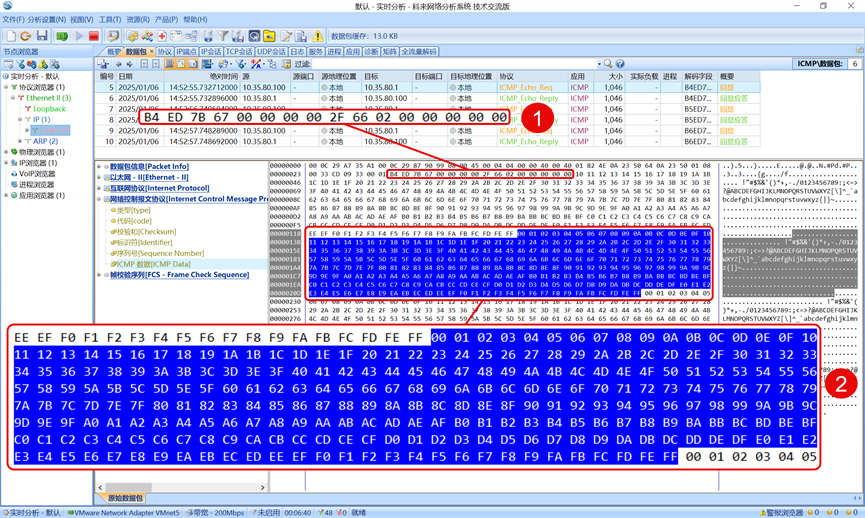The height and width of the screenshot is (518, 865).
Task: Click the New file toolbar icon
Action: [x=9, y=36]
